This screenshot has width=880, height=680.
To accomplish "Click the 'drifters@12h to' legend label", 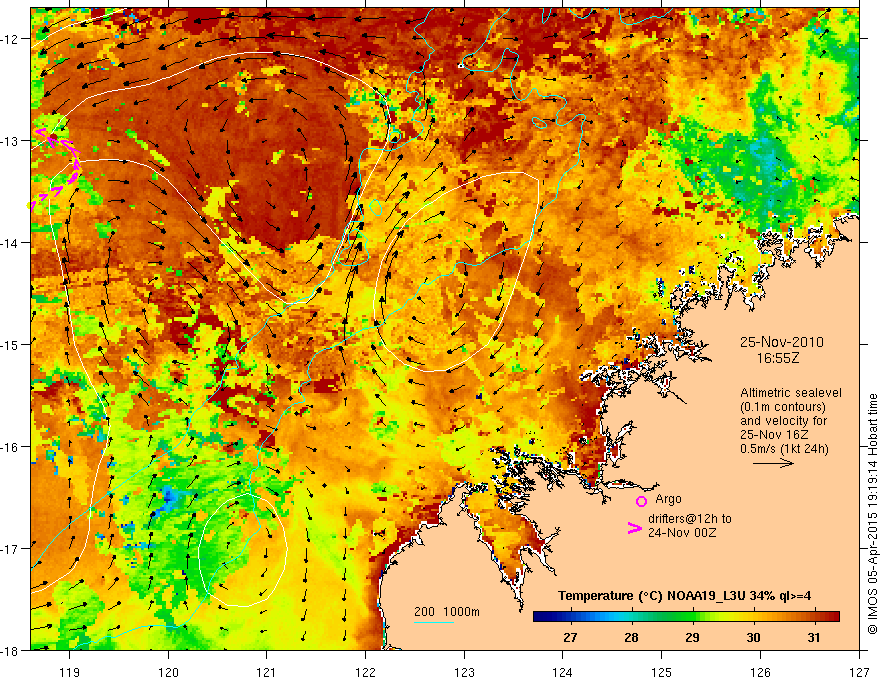I will coord(690,519).
